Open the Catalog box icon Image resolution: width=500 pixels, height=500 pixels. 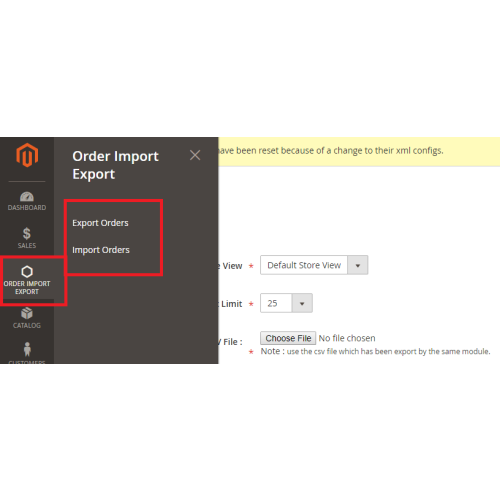(27, 313)
